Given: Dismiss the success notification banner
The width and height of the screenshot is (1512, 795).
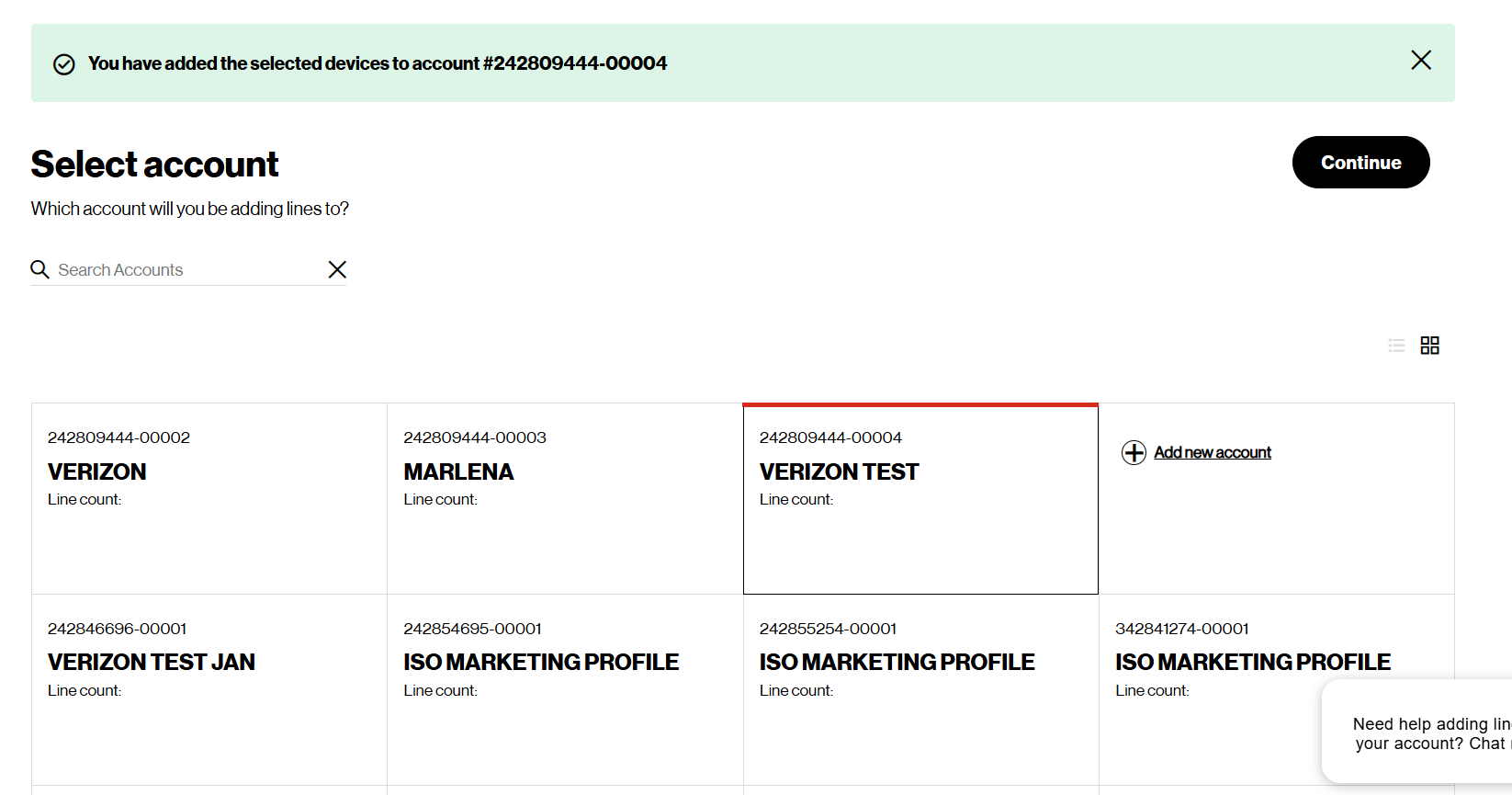Looking at the screenshot, I should click(x=1420, y=61).
